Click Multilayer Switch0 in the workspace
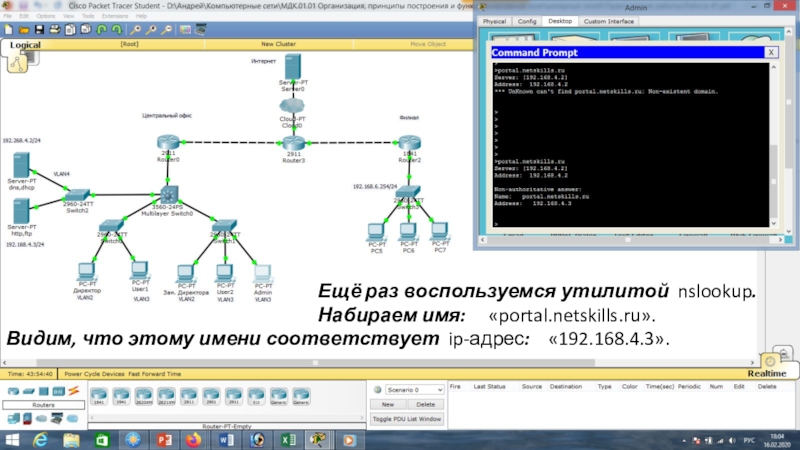 (168, 195)
